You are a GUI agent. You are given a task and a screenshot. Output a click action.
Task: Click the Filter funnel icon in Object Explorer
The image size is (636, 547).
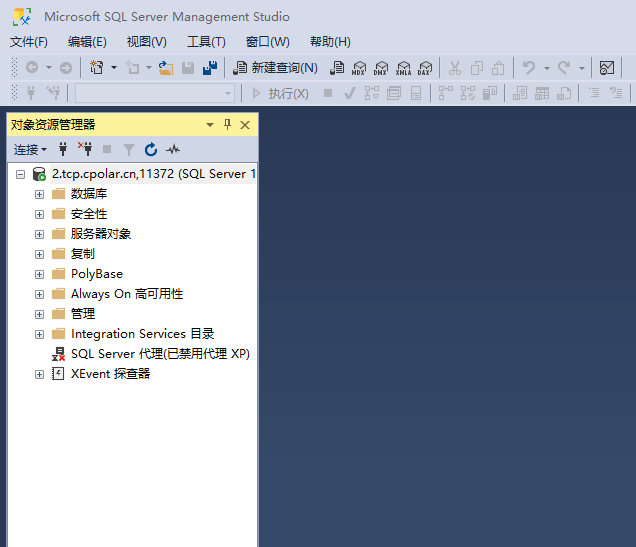pyautogui.click(x=129, y=150)
